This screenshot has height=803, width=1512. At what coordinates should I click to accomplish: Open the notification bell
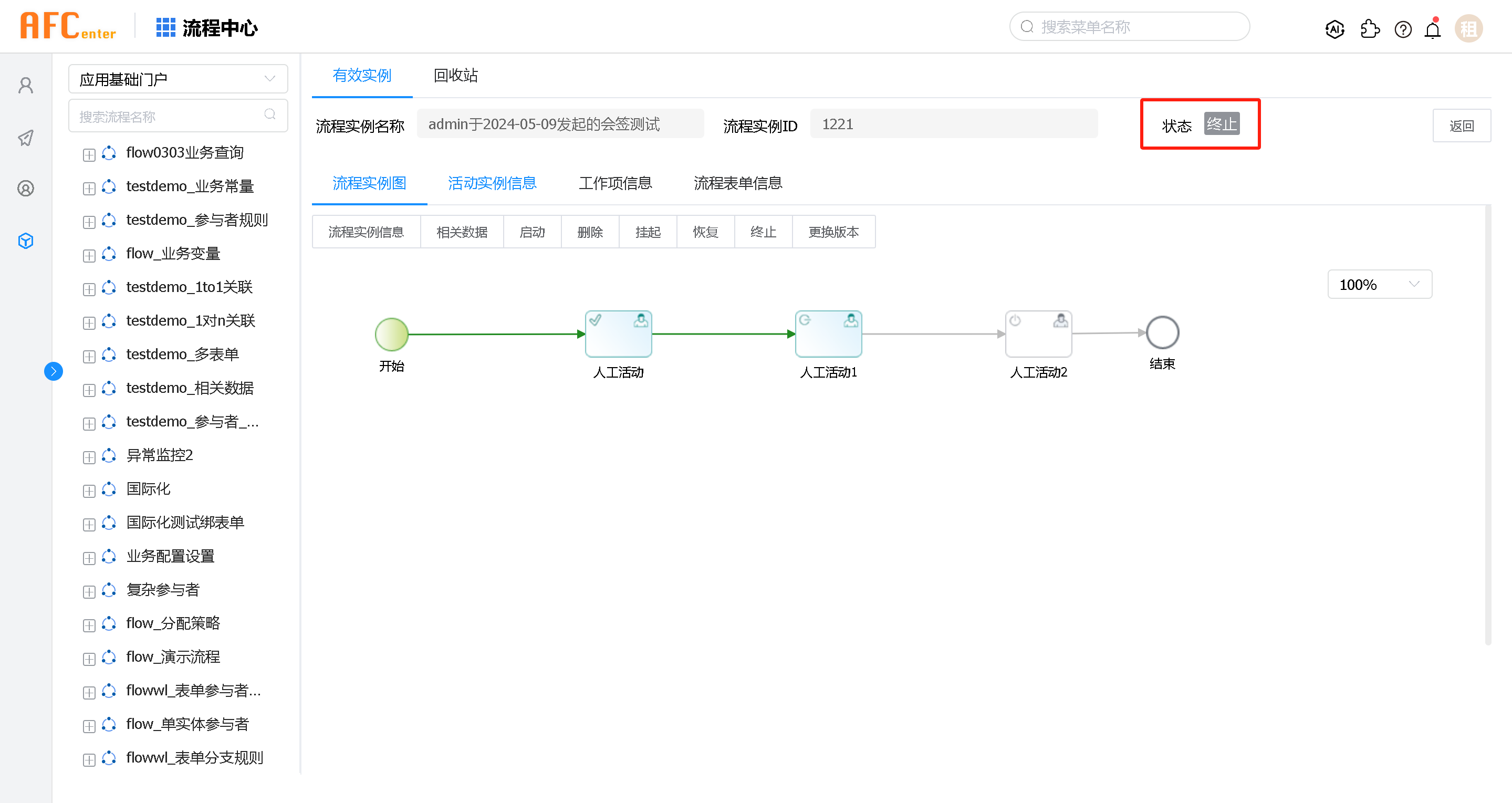pos(1432,29)
